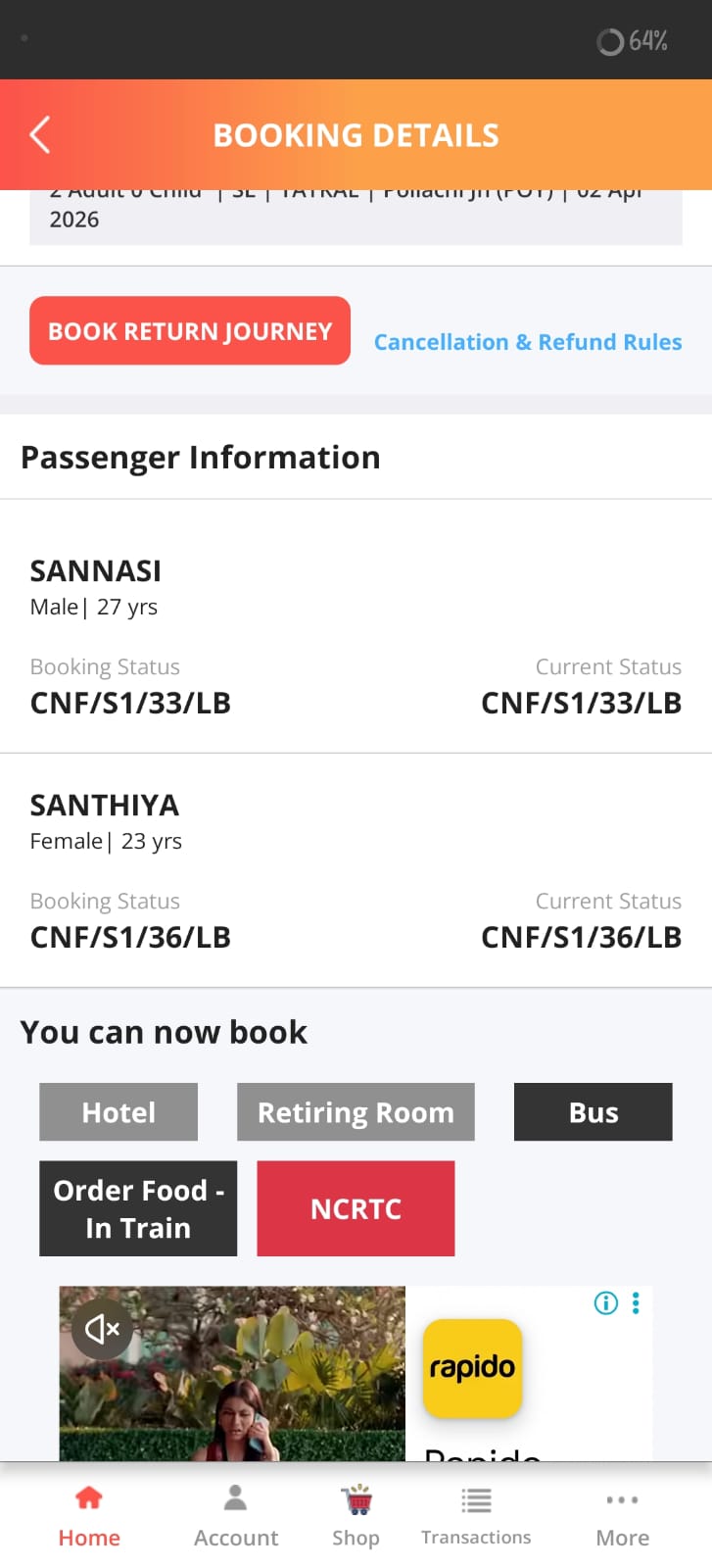Click the ad info icon
This screenshot has width=712, height=1568.
pos(606,1302)
